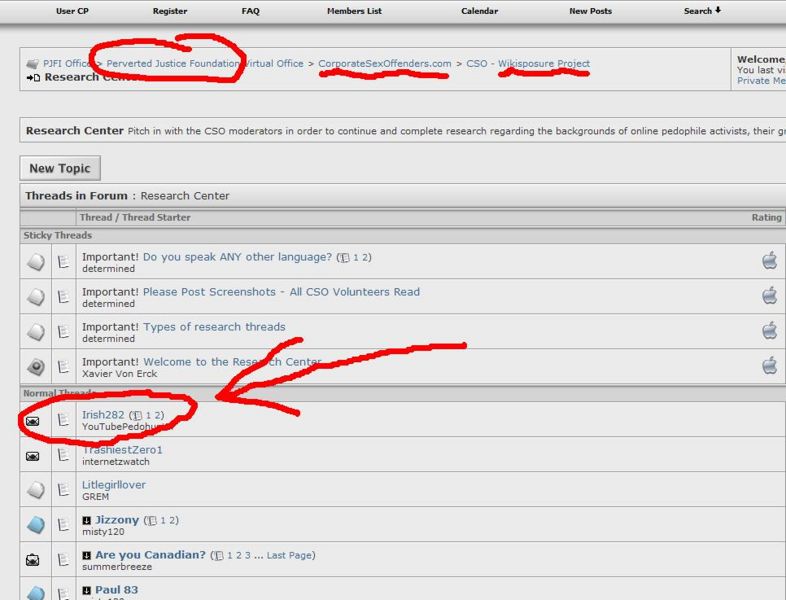Open User CP from the top bar
The width and height of the screenshot is (786, 600).
[x=70, y=11]
